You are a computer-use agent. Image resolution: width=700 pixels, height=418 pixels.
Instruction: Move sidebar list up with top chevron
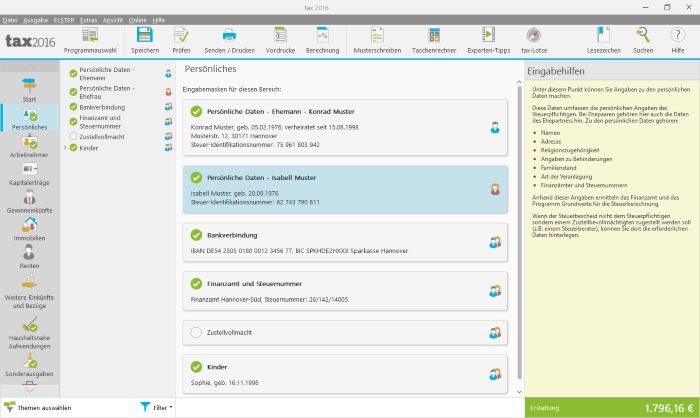point(29,67)
